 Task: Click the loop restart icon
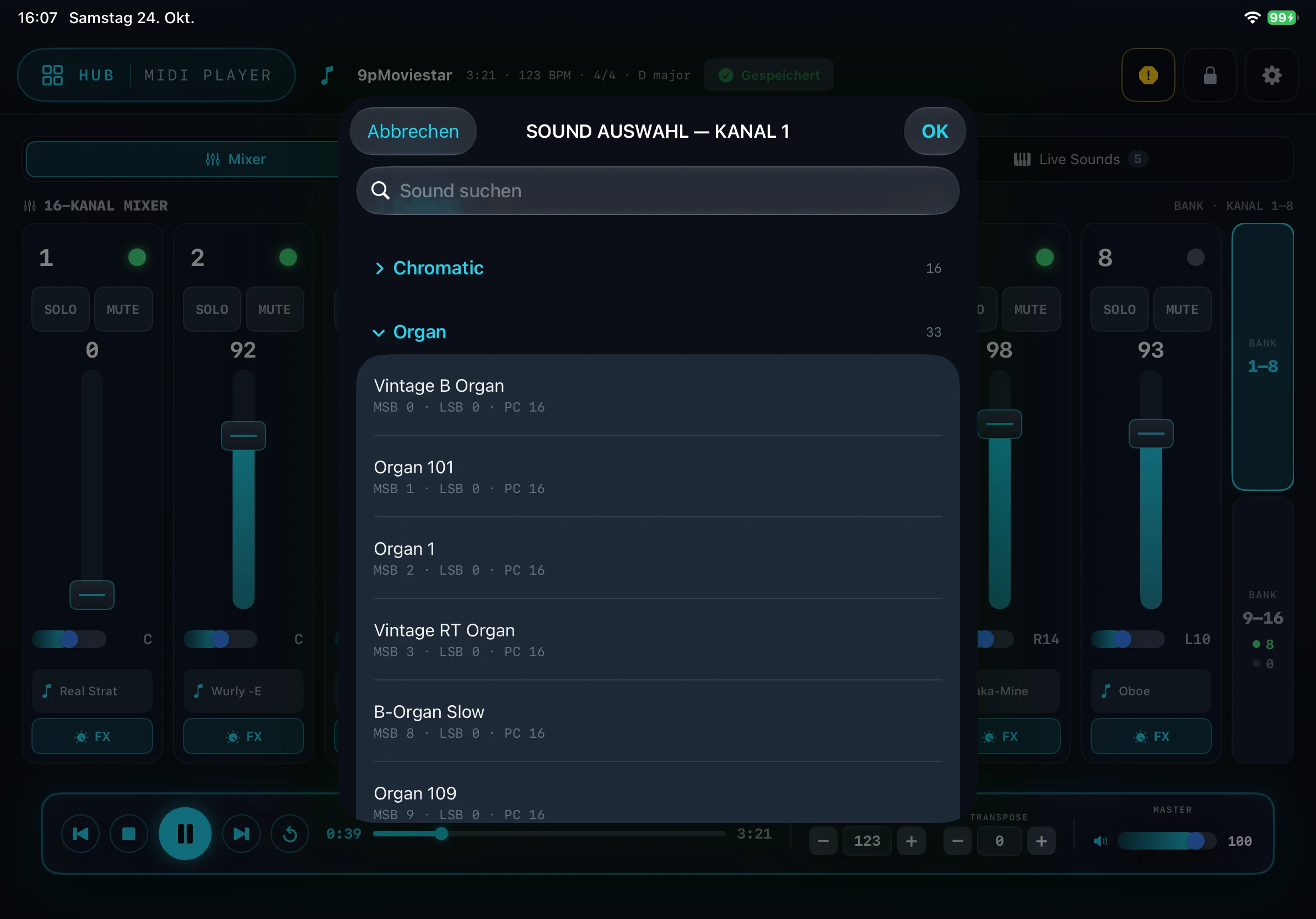pos(290,834)
